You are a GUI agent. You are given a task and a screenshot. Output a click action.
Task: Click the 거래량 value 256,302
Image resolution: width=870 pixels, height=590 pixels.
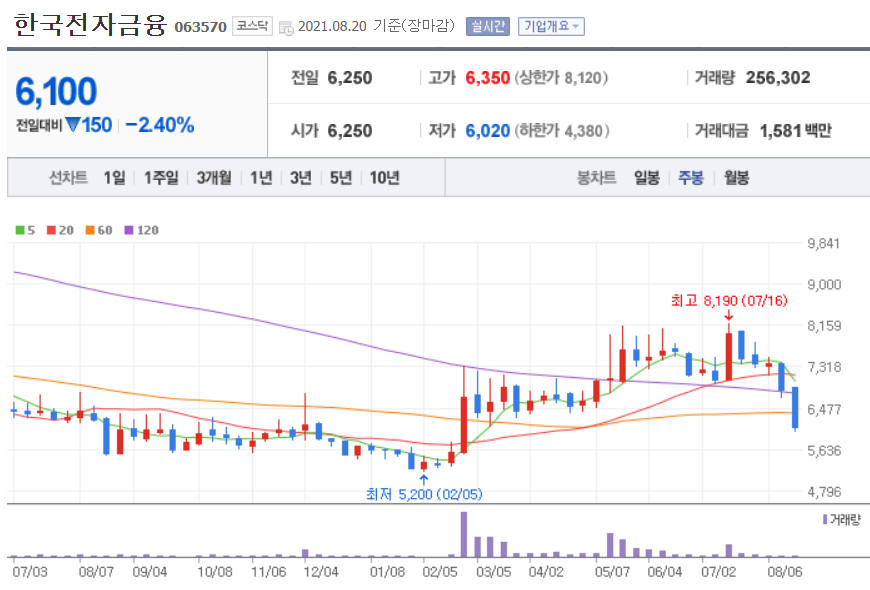778,78
